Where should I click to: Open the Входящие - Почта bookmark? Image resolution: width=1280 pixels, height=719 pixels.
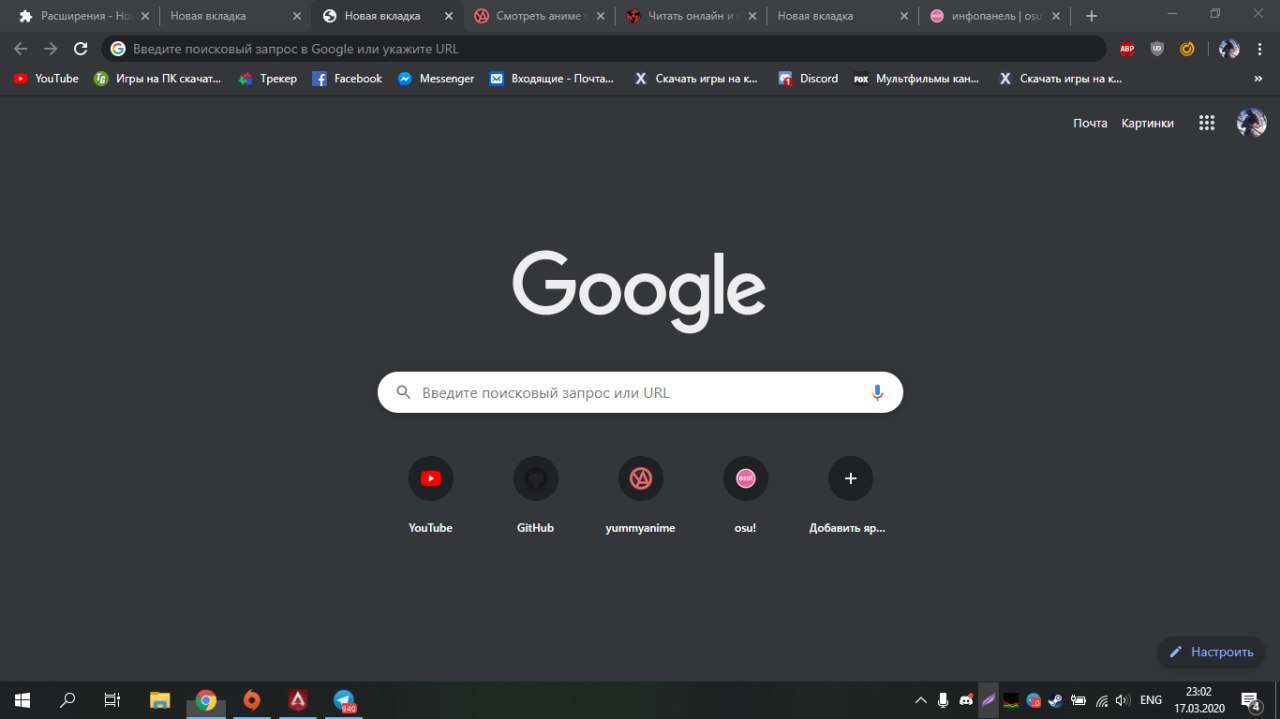pos(552,79)
